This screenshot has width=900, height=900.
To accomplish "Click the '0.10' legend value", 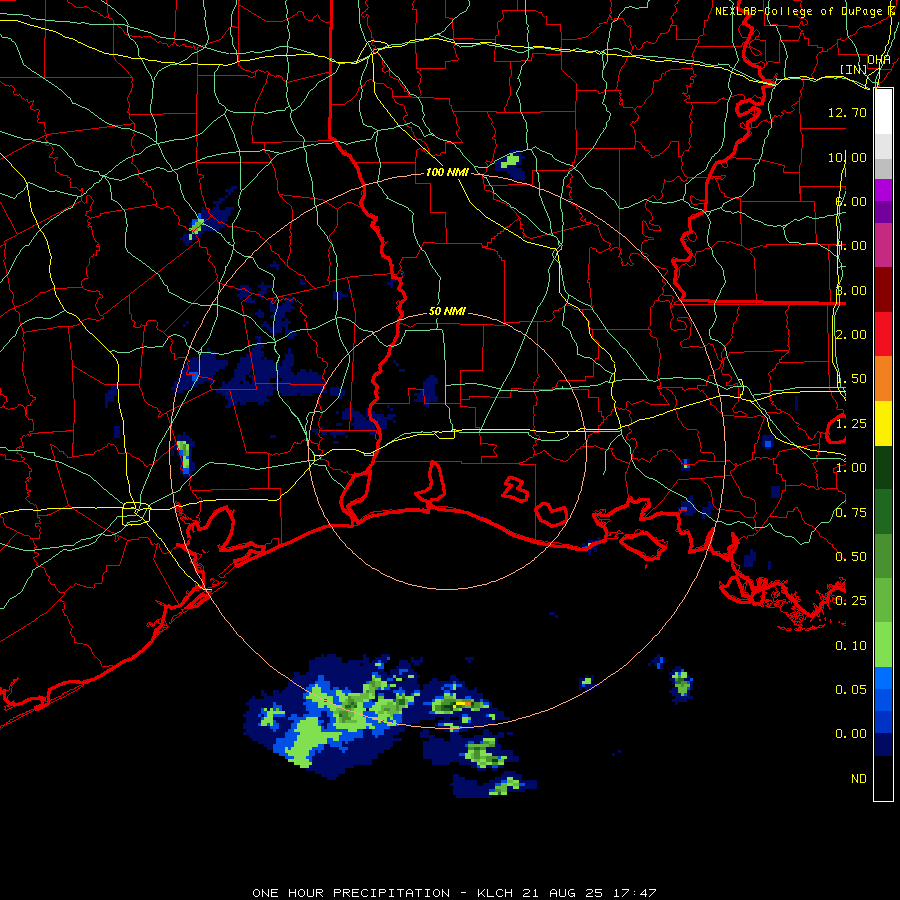I will (851, 646).
